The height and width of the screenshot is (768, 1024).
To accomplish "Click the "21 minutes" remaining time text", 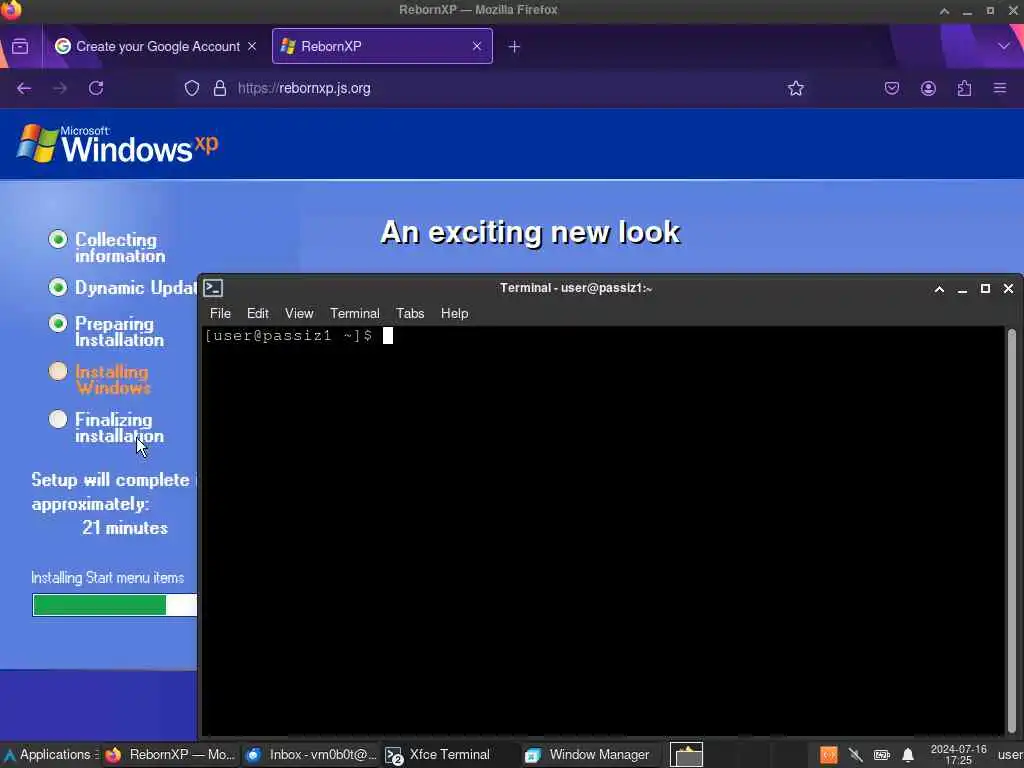I will point(125,528).
